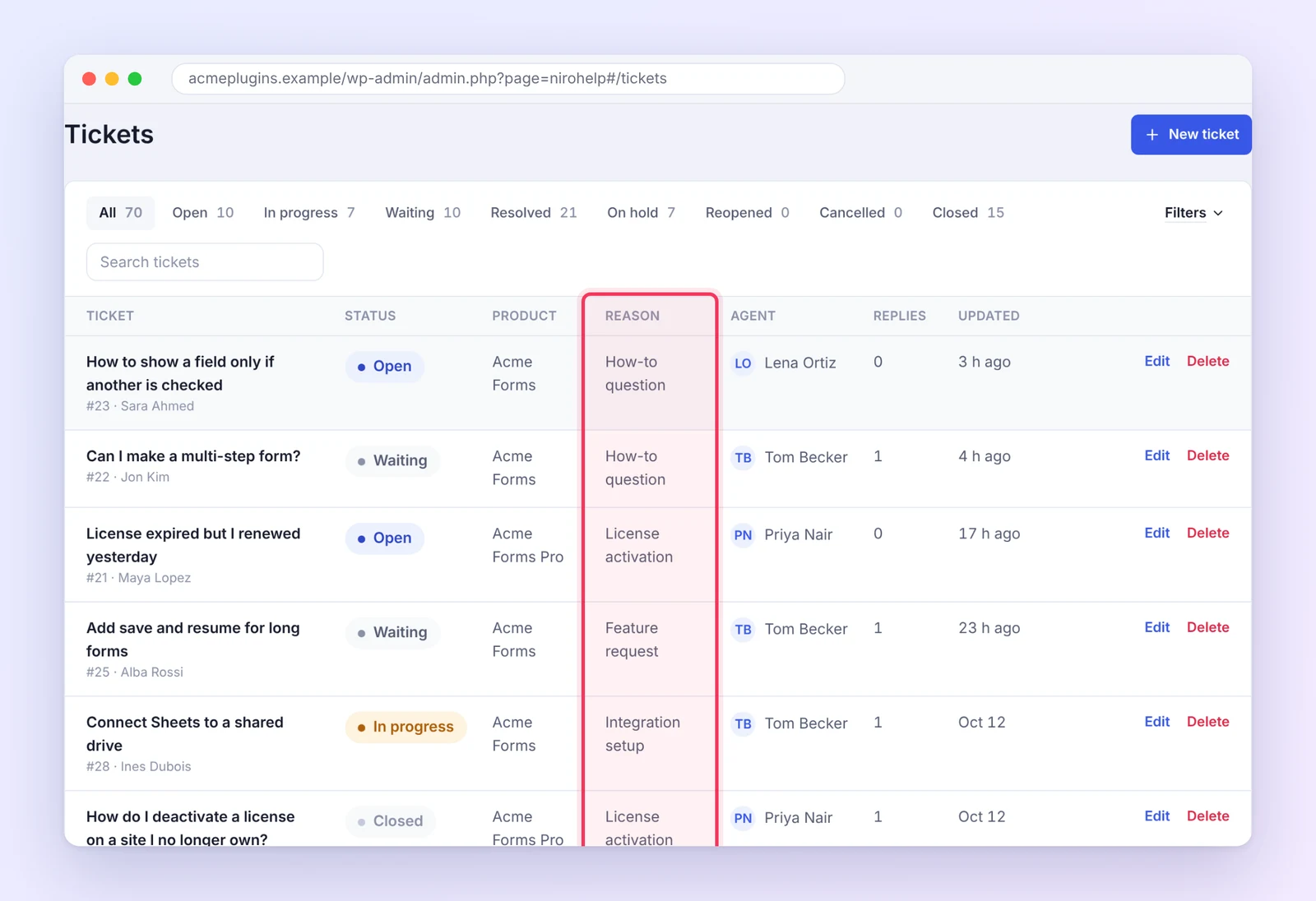The width and height of the screenshot is (1316, 901).
Task: Show the Waiting tickets tab
Action: tap(423, 213)
